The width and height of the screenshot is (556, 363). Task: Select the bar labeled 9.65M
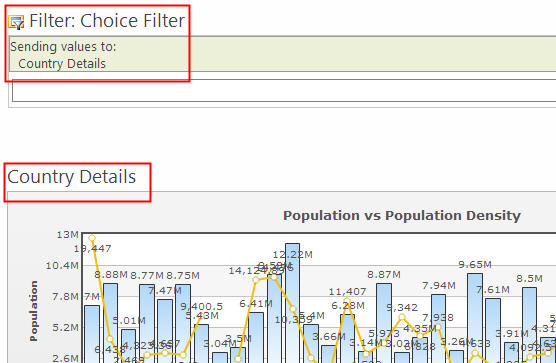click(x=475, y=318)
